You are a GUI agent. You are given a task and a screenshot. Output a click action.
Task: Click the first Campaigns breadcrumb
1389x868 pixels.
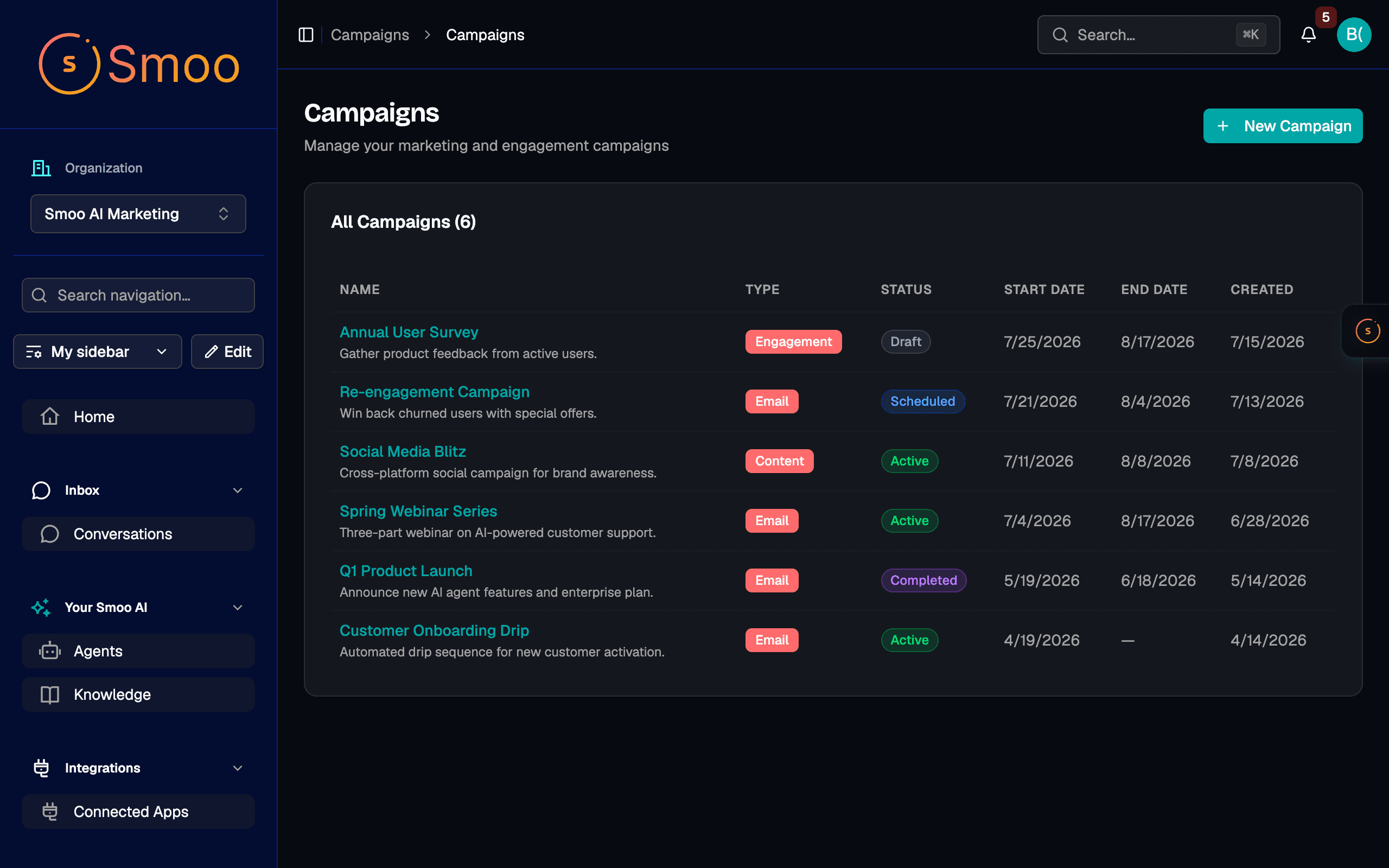(369, 35)
